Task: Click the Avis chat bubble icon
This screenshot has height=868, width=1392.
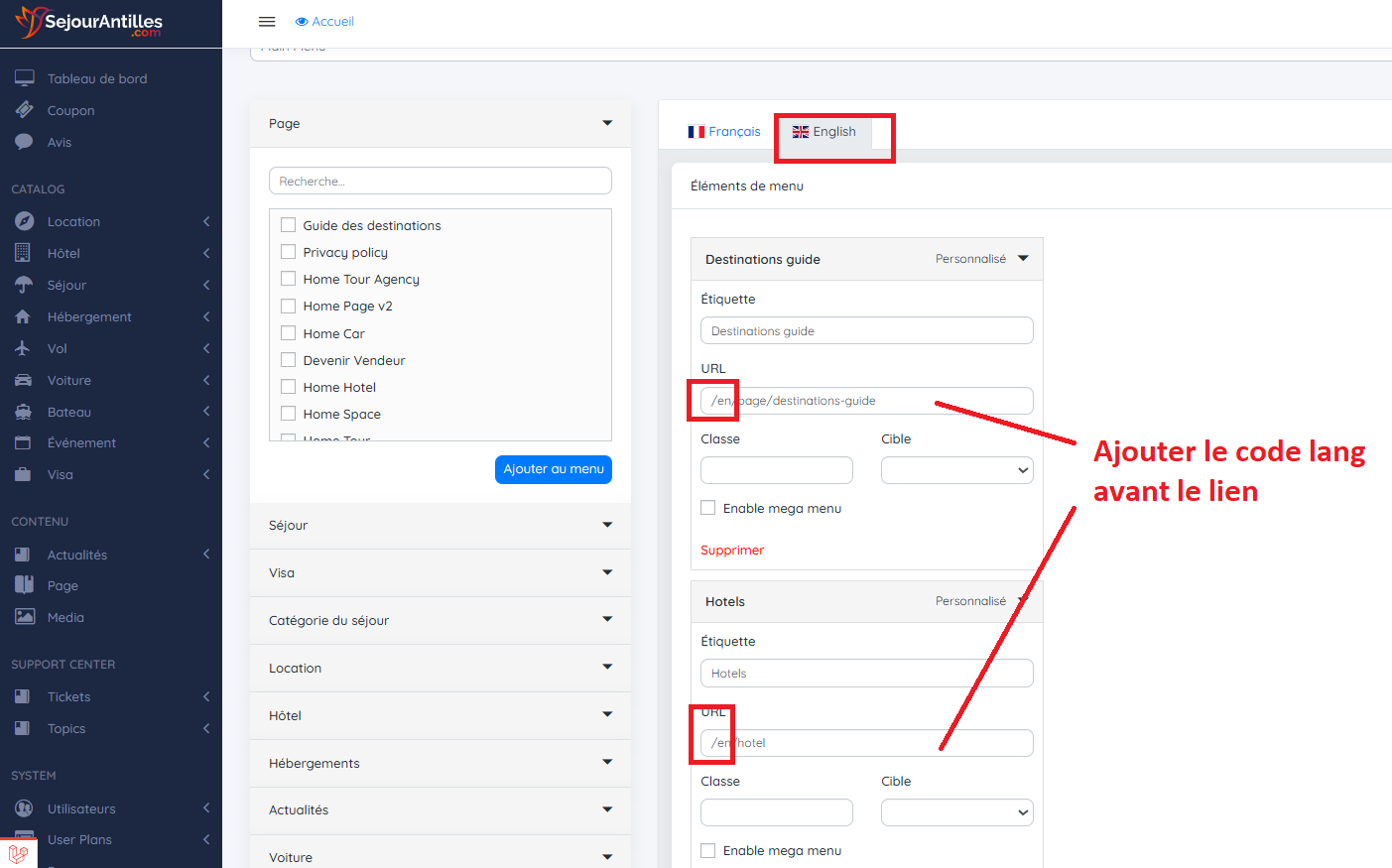Action: [x=24, y=142]
